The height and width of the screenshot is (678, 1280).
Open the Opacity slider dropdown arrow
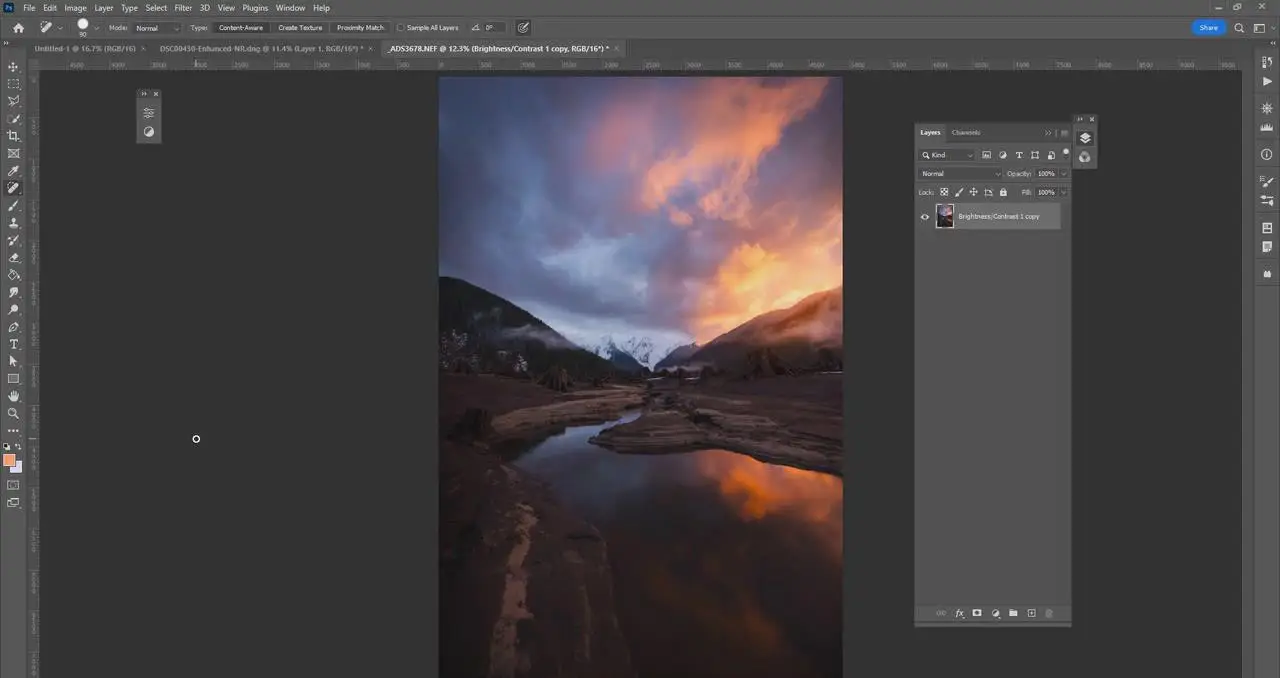click(x=1064, y=174)
